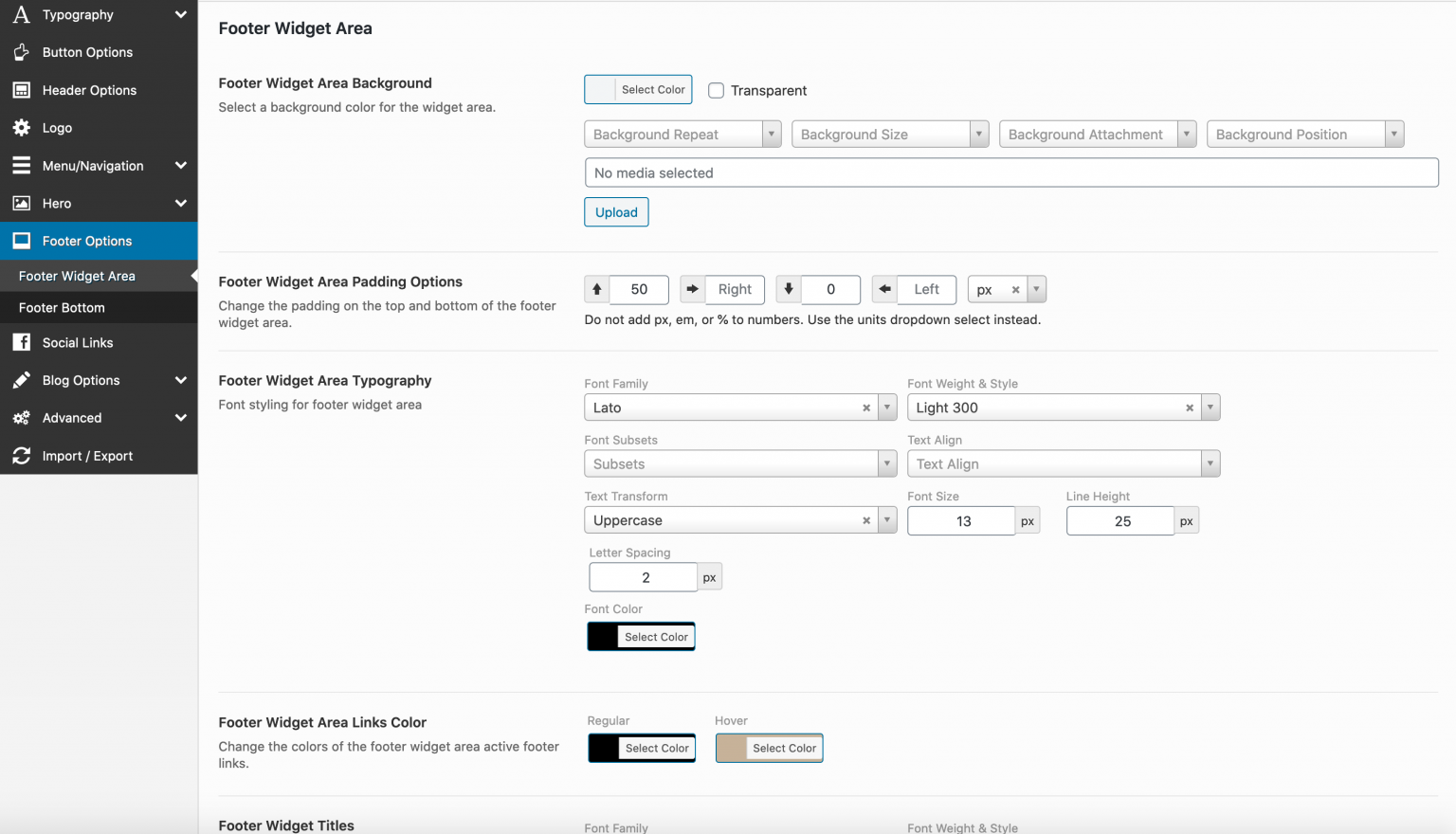Click the Hero image icon
The height and width of the screenshot is (834, 1456).
pyautogui.click(x=21, y=204)
